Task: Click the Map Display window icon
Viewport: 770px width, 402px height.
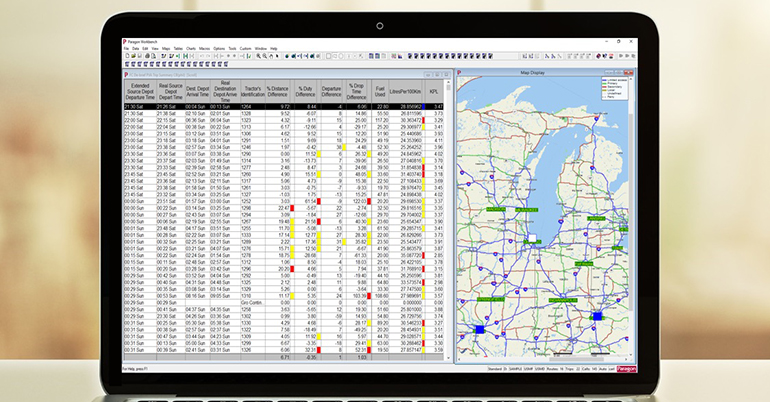Action: pos(457,73)
